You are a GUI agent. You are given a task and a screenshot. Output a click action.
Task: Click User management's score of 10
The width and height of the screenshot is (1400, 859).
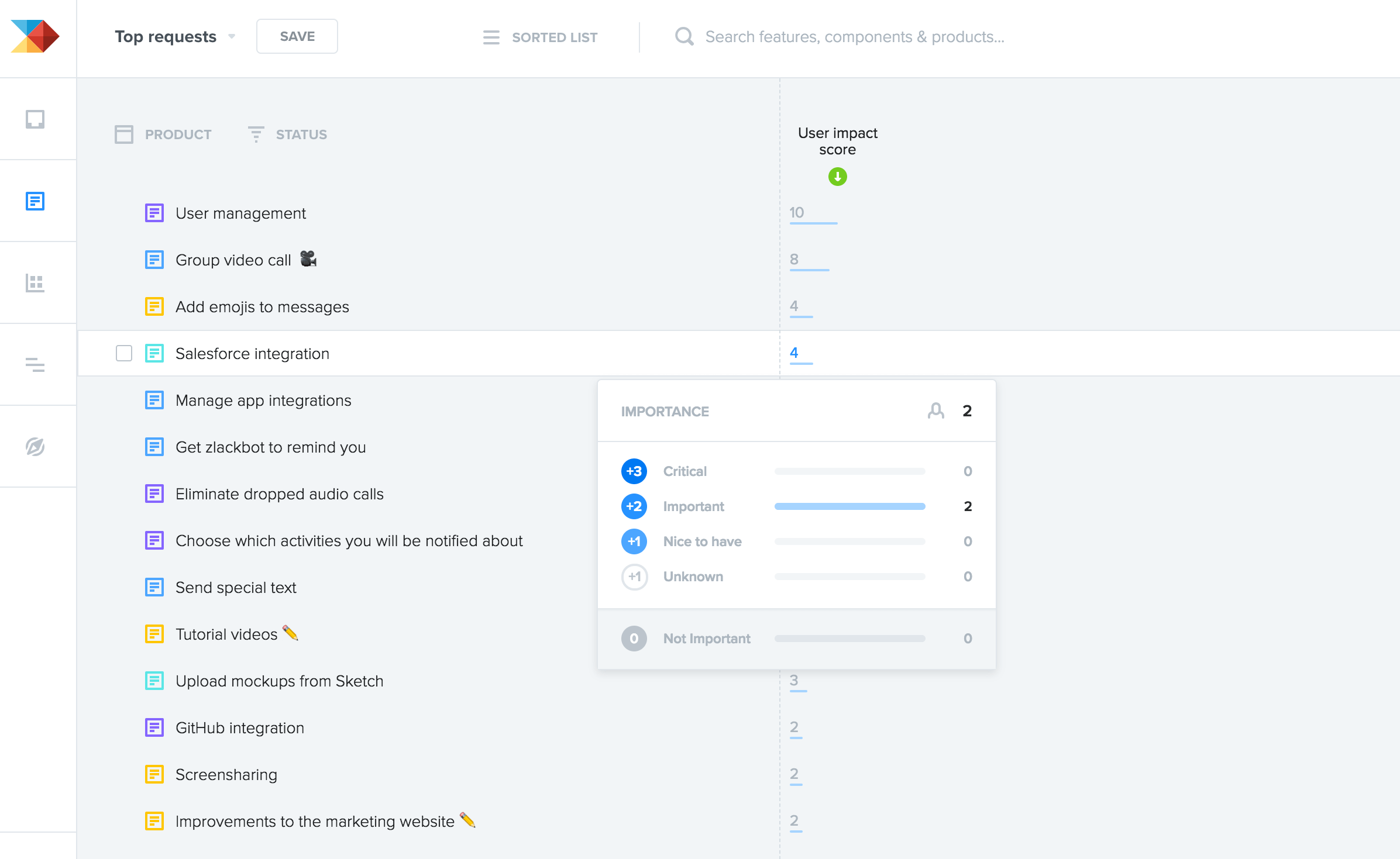pos(796,212)
